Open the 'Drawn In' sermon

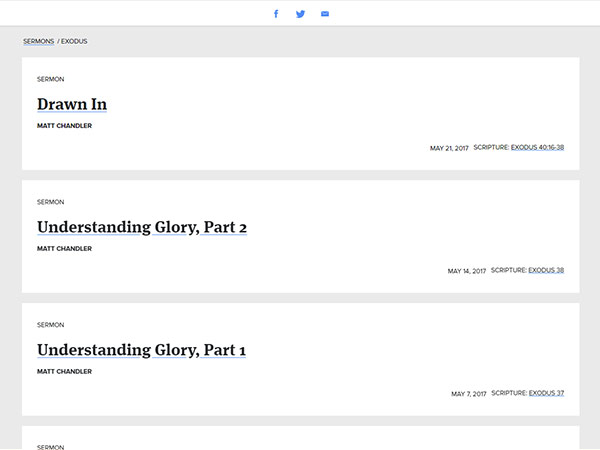point(72,104)
